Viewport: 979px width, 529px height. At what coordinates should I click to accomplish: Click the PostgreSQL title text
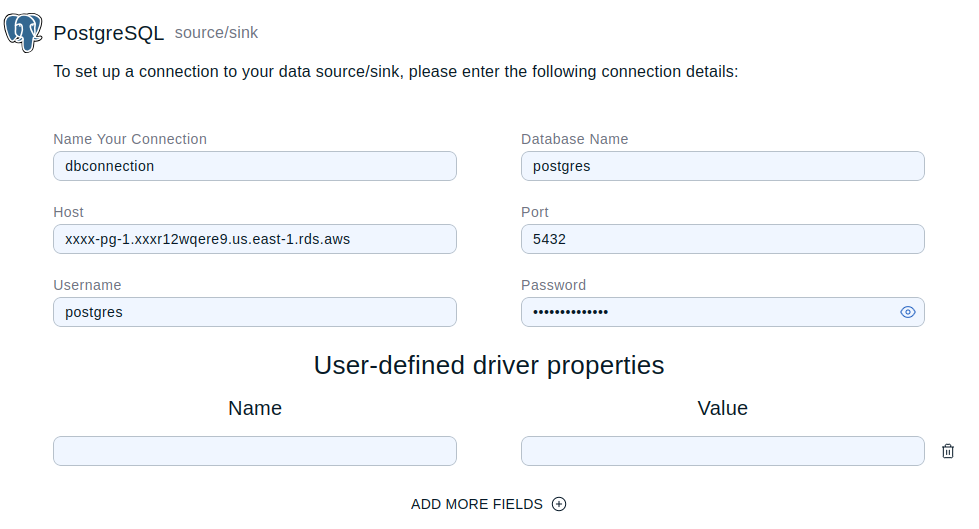(108, 33)
